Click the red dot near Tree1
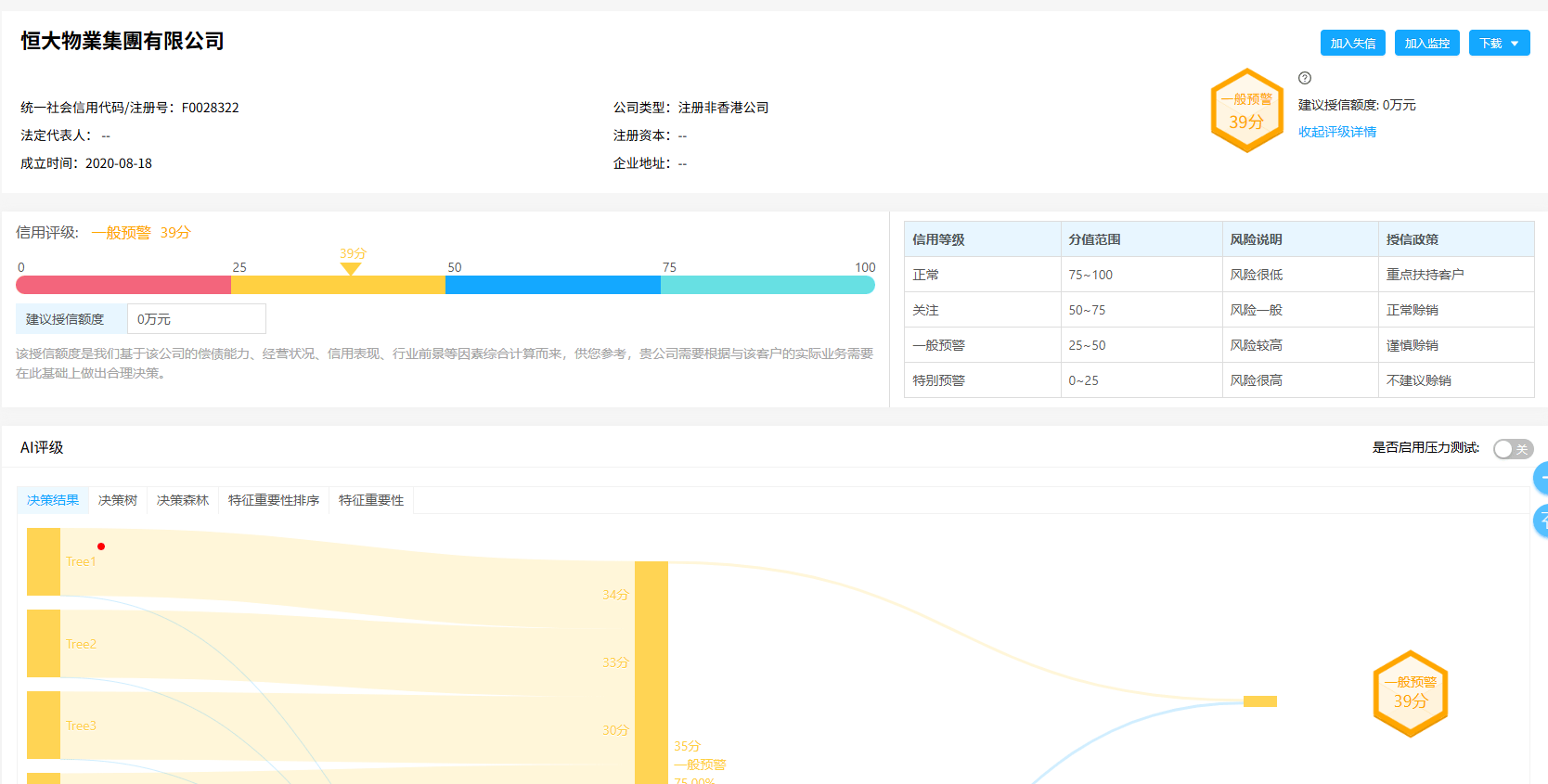1548x784 pixels. pyautogui.click(x=101, y=546)
